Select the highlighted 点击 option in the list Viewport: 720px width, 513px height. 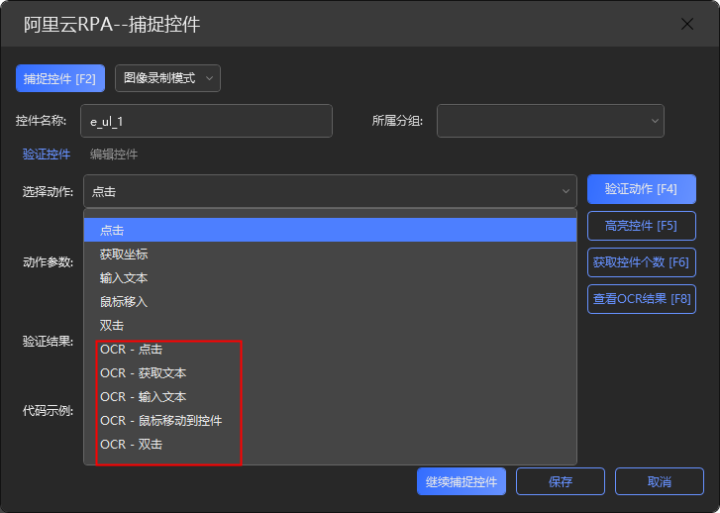tap(330, 230)
